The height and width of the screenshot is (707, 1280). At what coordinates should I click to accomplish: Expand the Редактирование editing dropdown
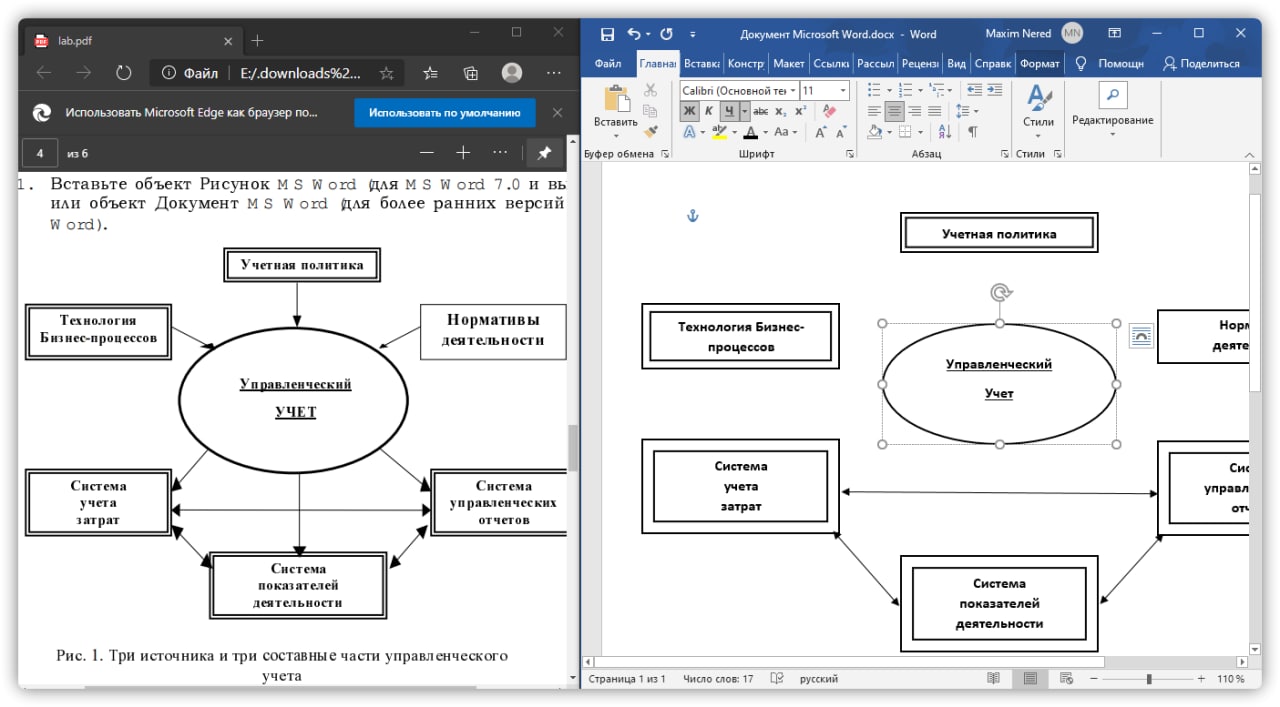tap(1112, 133)
